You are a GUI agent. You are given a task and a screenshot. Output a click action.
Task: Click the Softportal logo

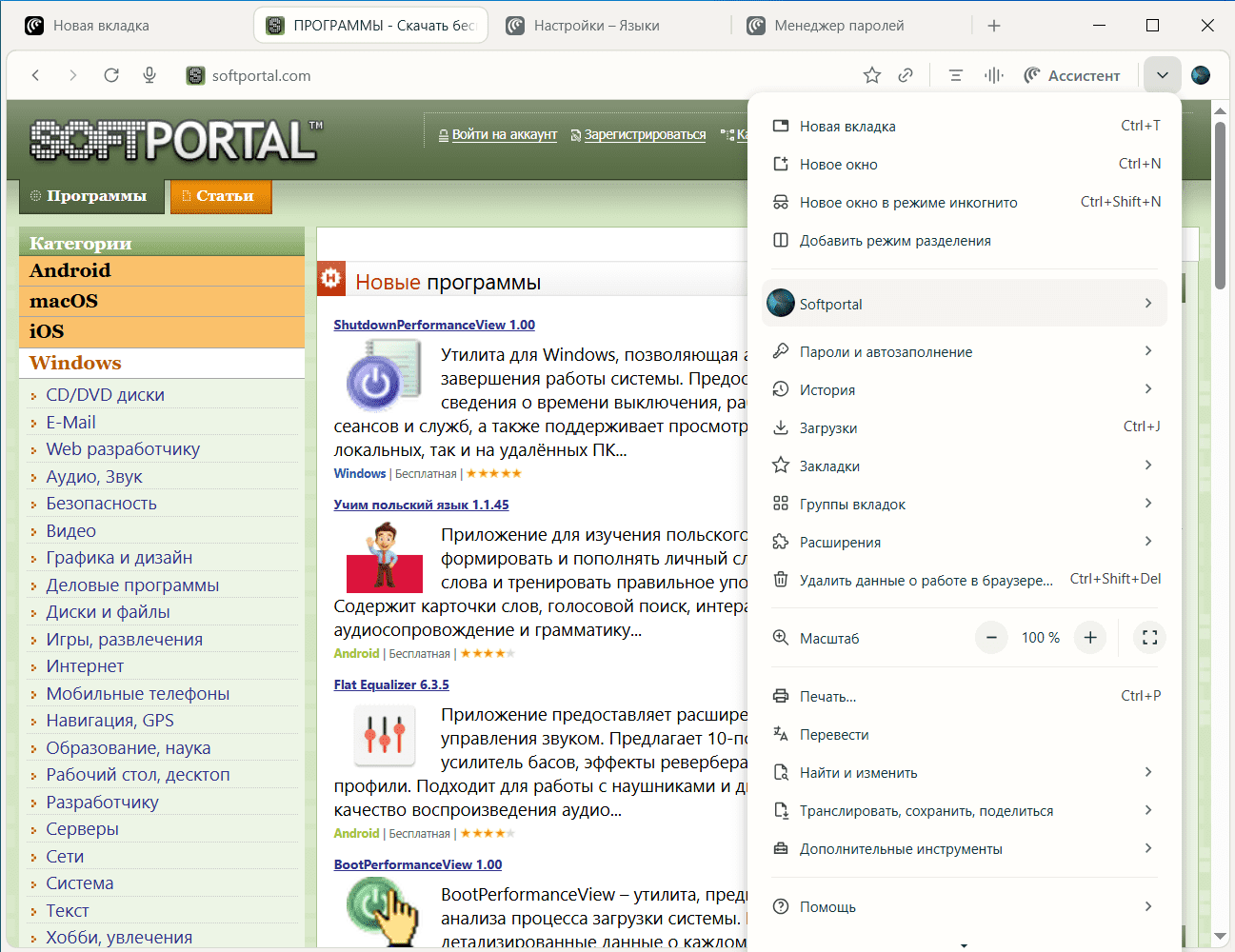tap(176, 140)
